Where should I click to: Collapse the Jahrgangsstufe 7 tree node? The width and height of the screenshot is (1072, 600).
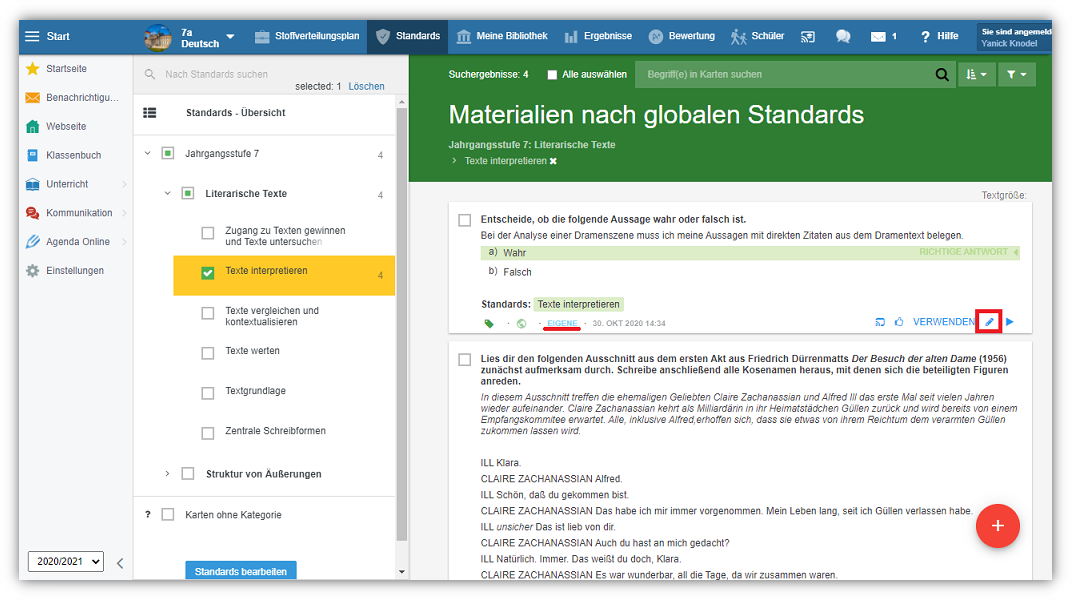(x=148, y=154)
